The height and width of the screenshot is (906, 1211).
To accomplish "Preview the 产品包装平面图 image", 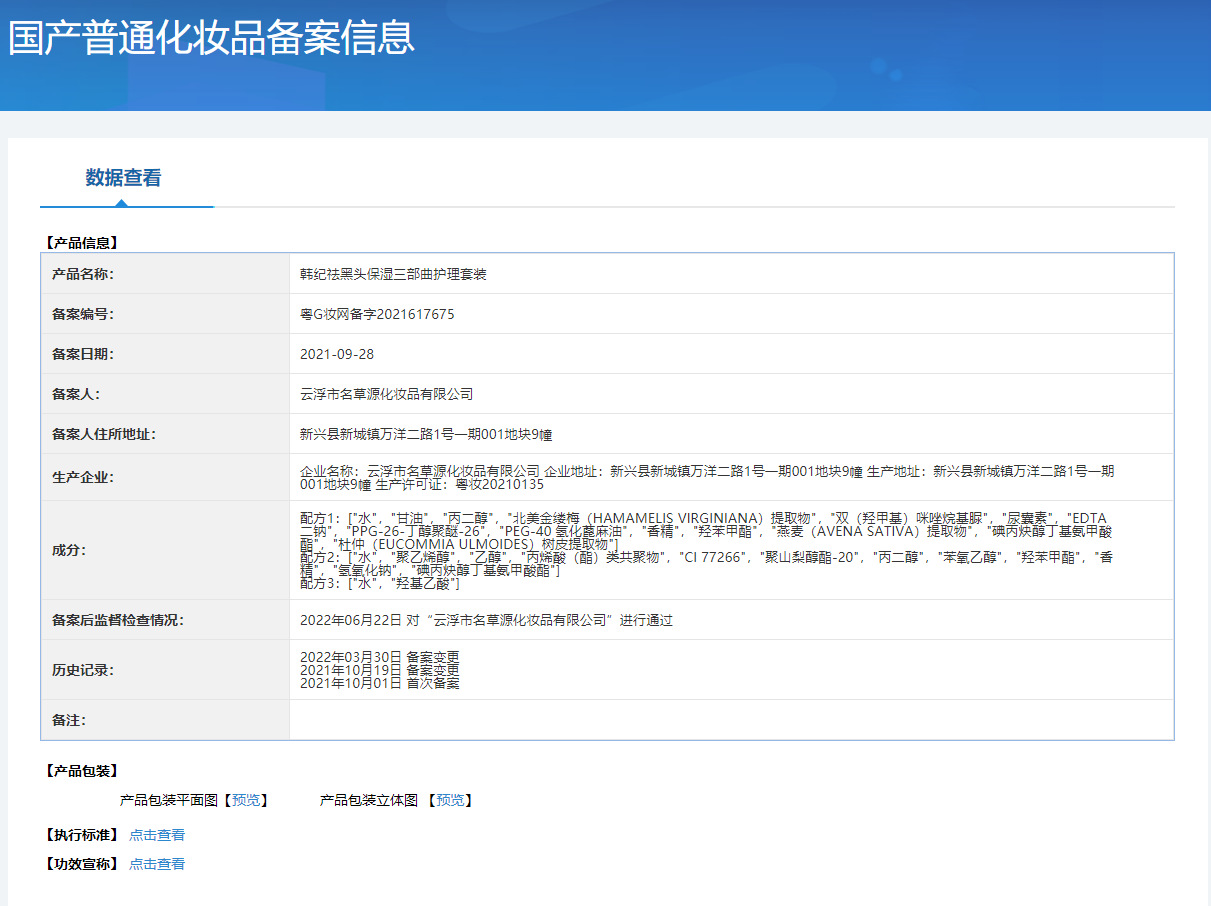I will pos(246,800).
